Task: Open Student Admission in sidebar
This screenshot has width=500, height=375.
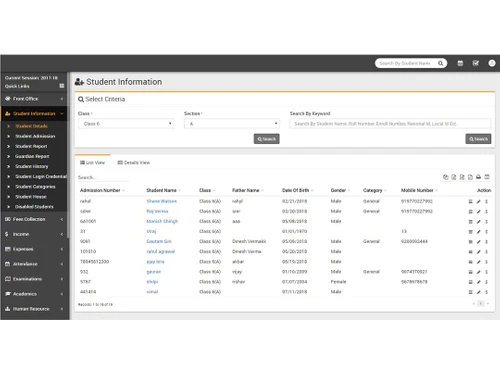Action: (35, 136)
